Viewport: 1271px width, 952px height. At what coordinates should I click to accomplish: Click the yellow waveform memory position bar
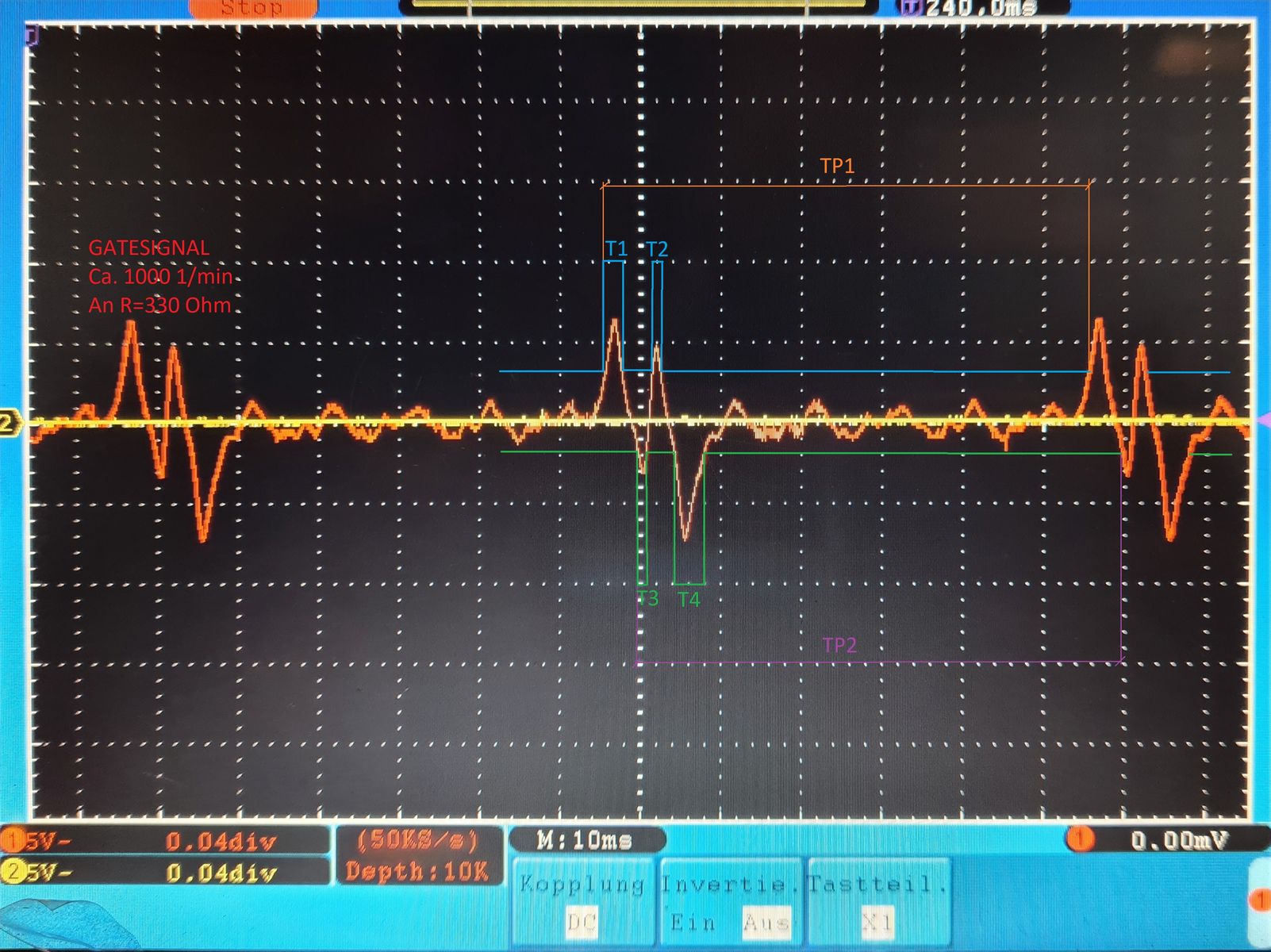[x=639, y=5]
